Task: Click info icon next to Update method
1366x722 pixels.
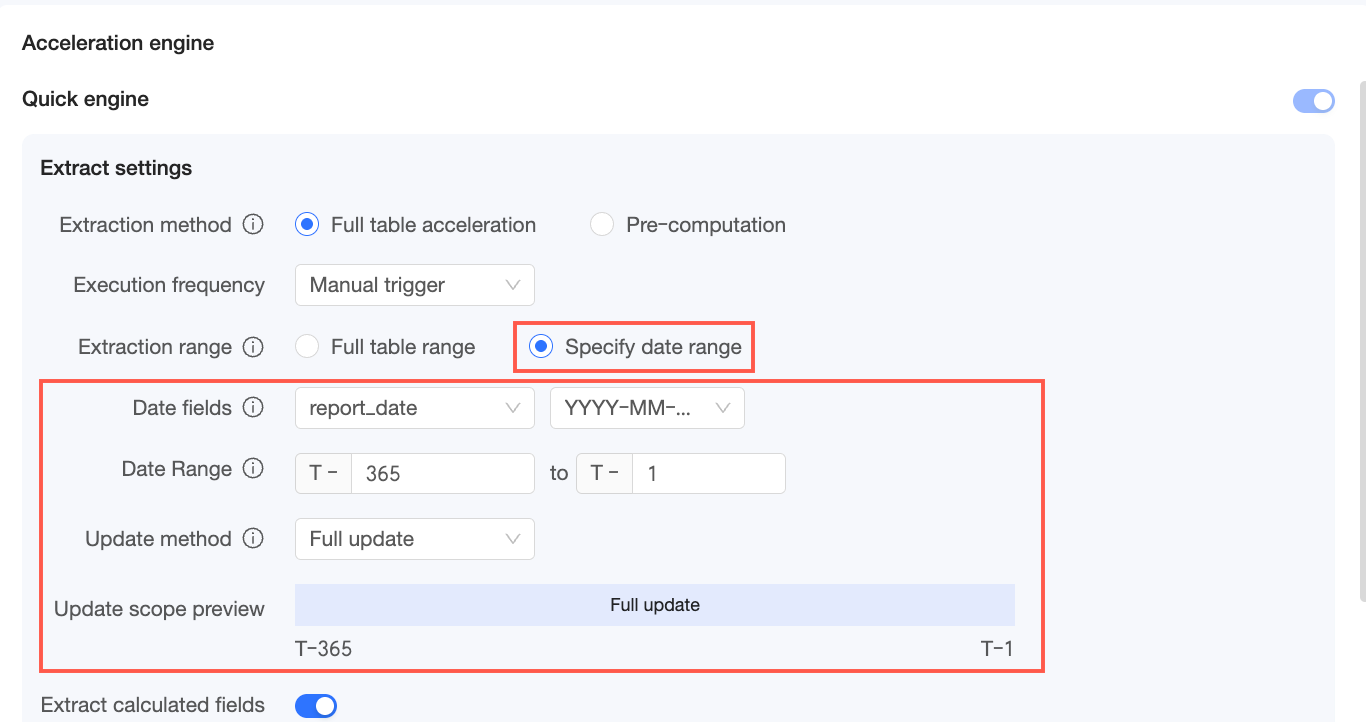Action: coord(254,539)
